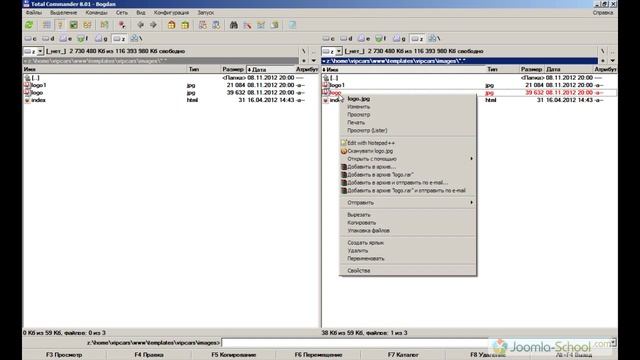
Task: Open new FTP connection toolbar icon
Action: 216,25
